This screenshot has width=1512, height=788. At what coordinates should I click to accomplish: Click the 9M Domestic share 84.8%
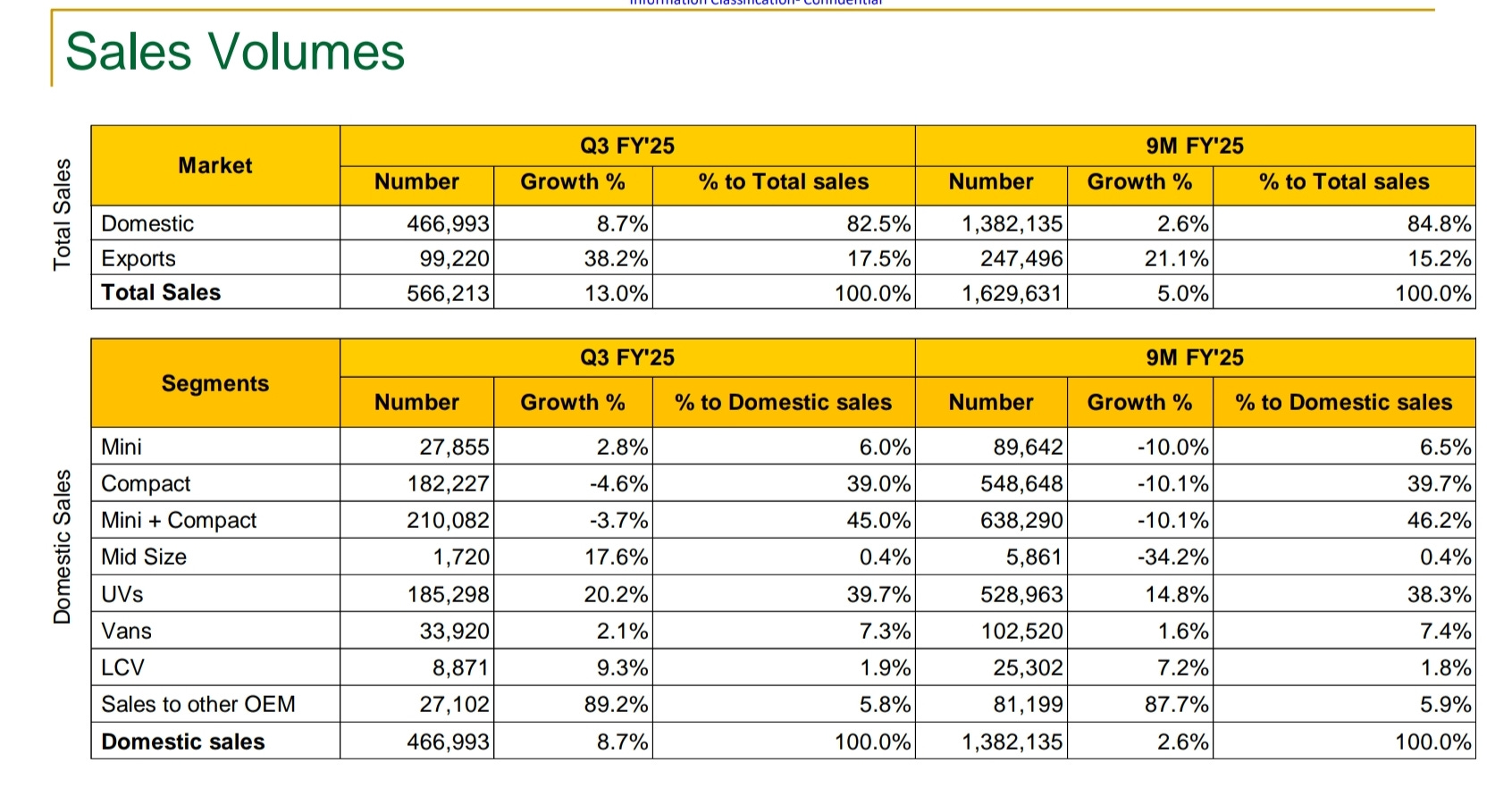(1440, 223)
